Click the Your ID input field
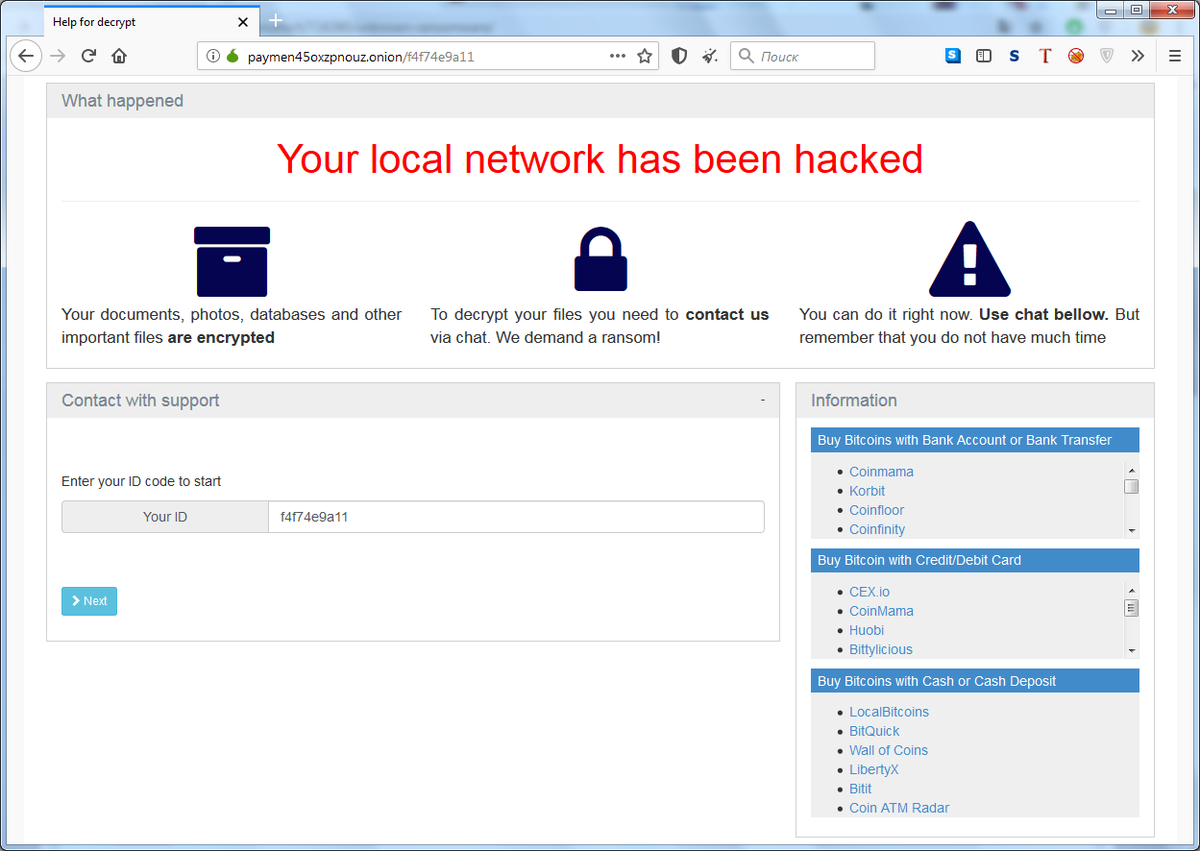This screenshot has width=1200, height=851. (x=516, y=517)
